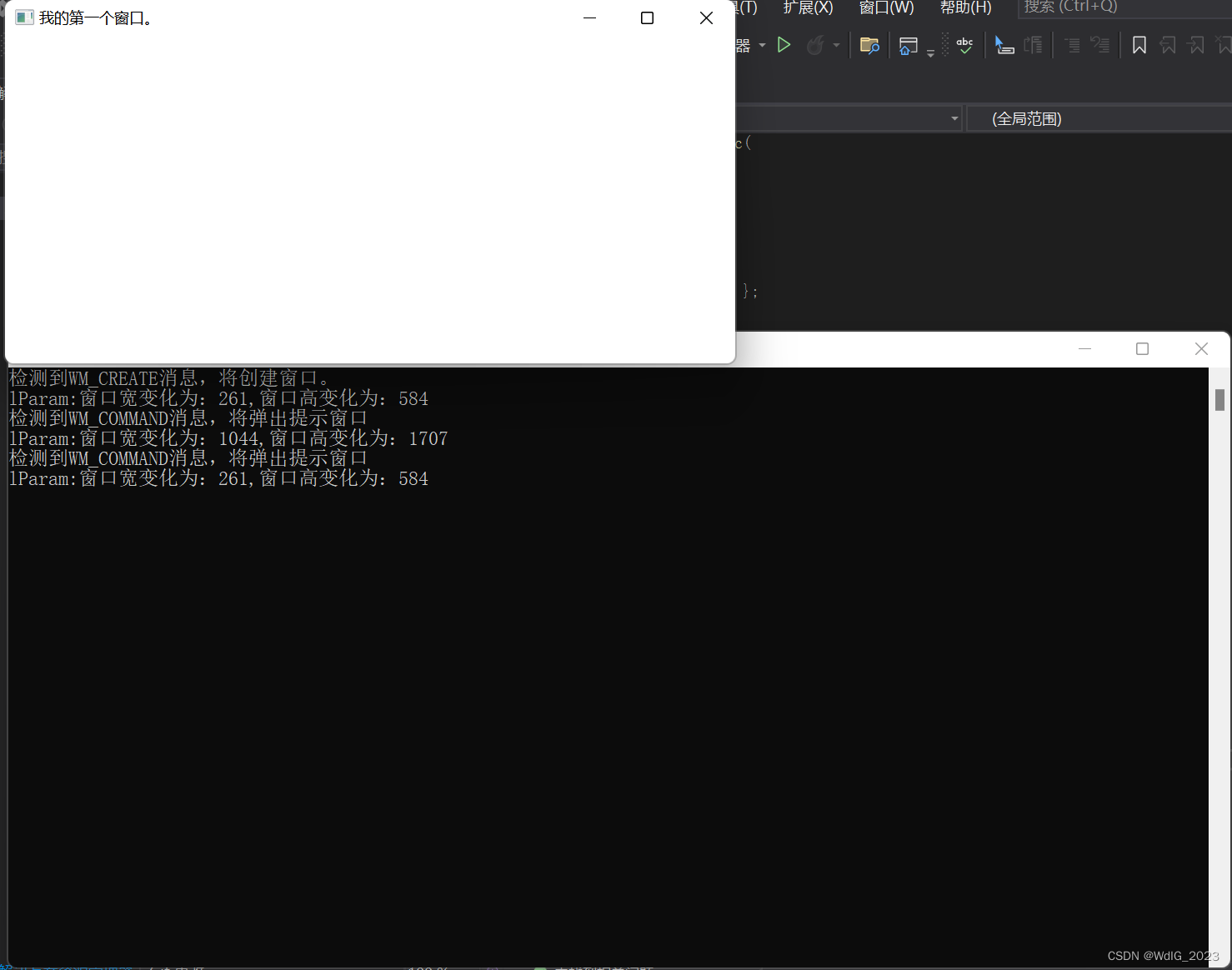Click the Hot Reload flame icon
Image resolution: width=1232 pixels, height=970 pixels.
pyautogui.click(x=815, y=45)
